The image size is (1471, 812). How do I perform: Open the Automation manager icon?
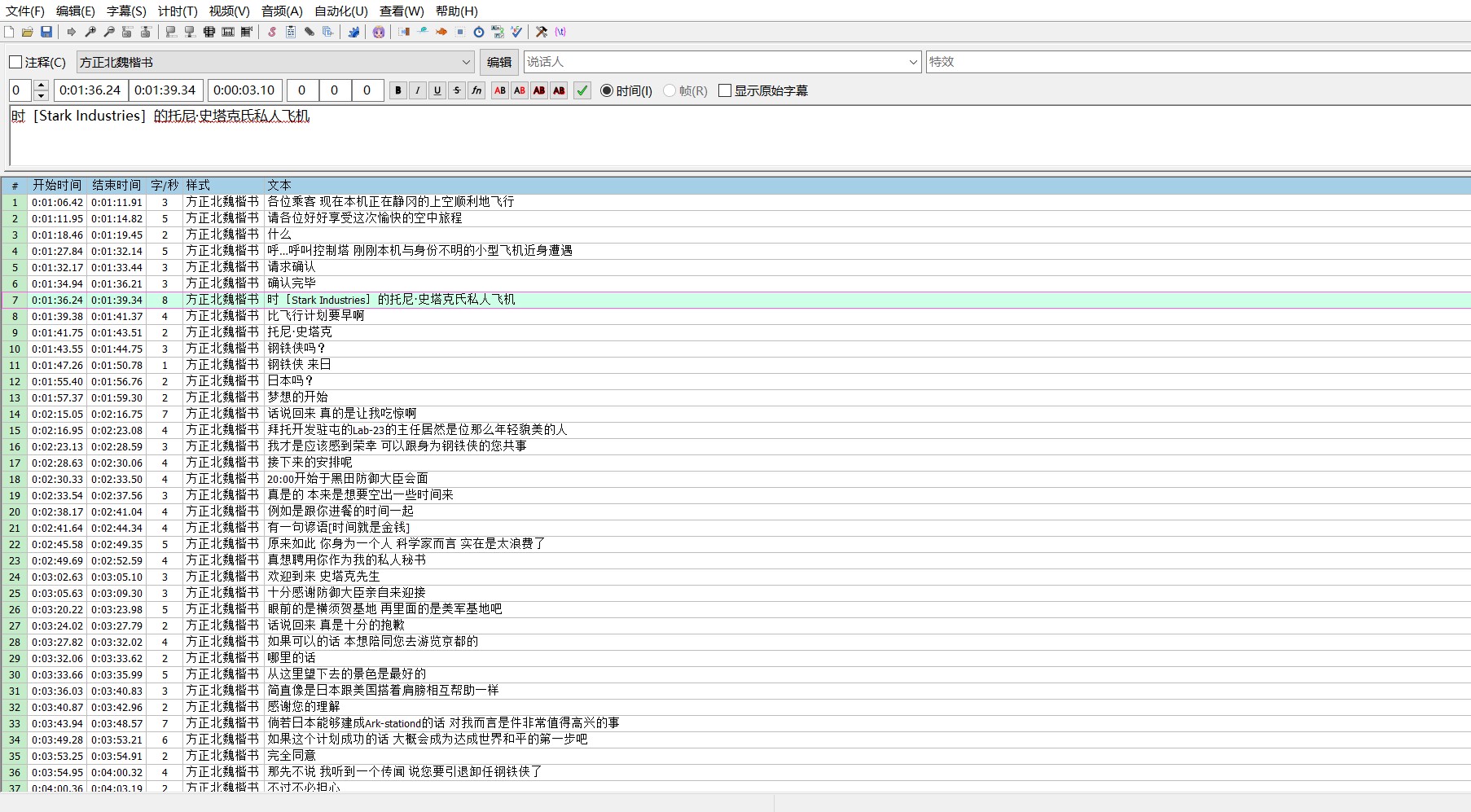pos(353,32)
